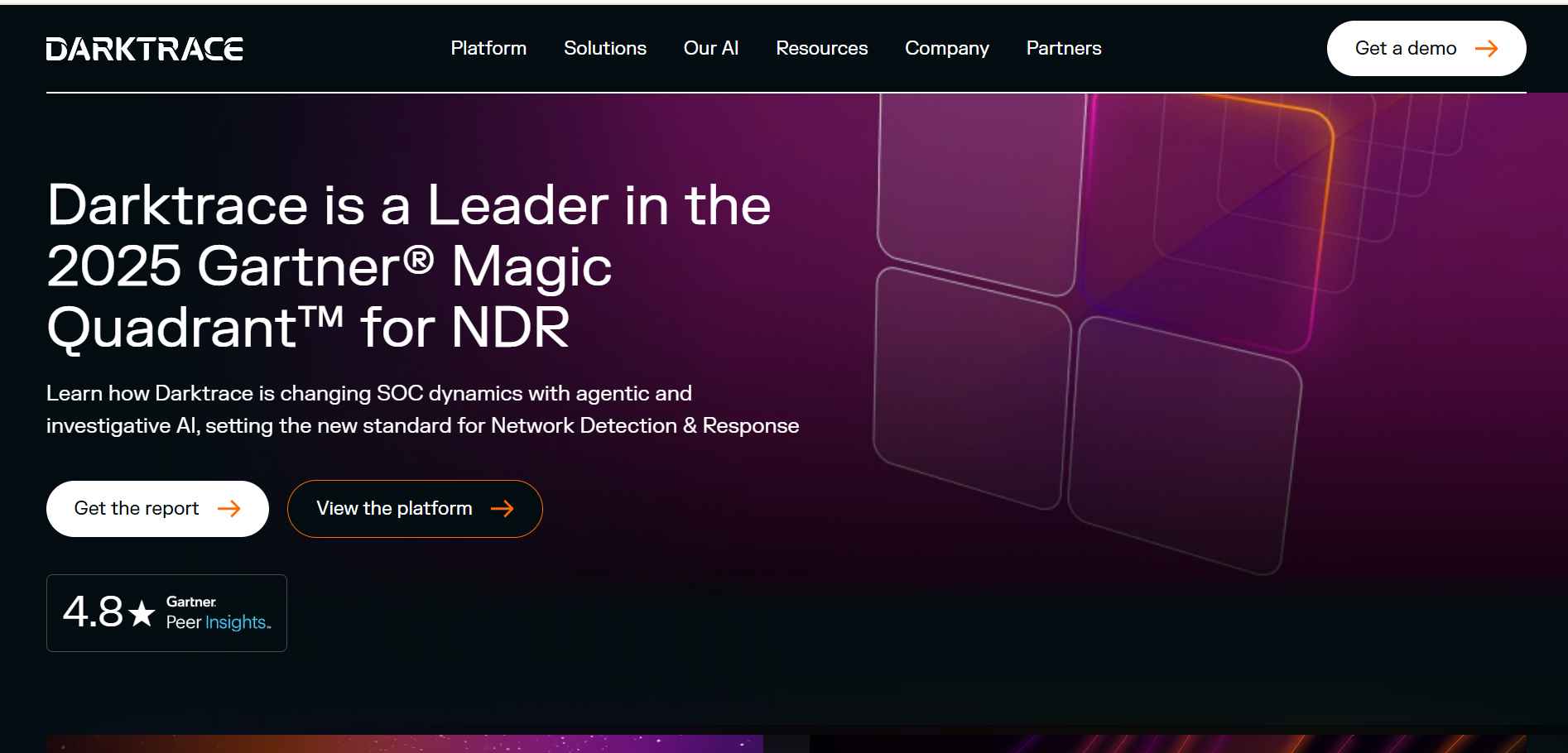Open the Platform menu
This screenshot has height=753, width=1568.
[488, 48]
